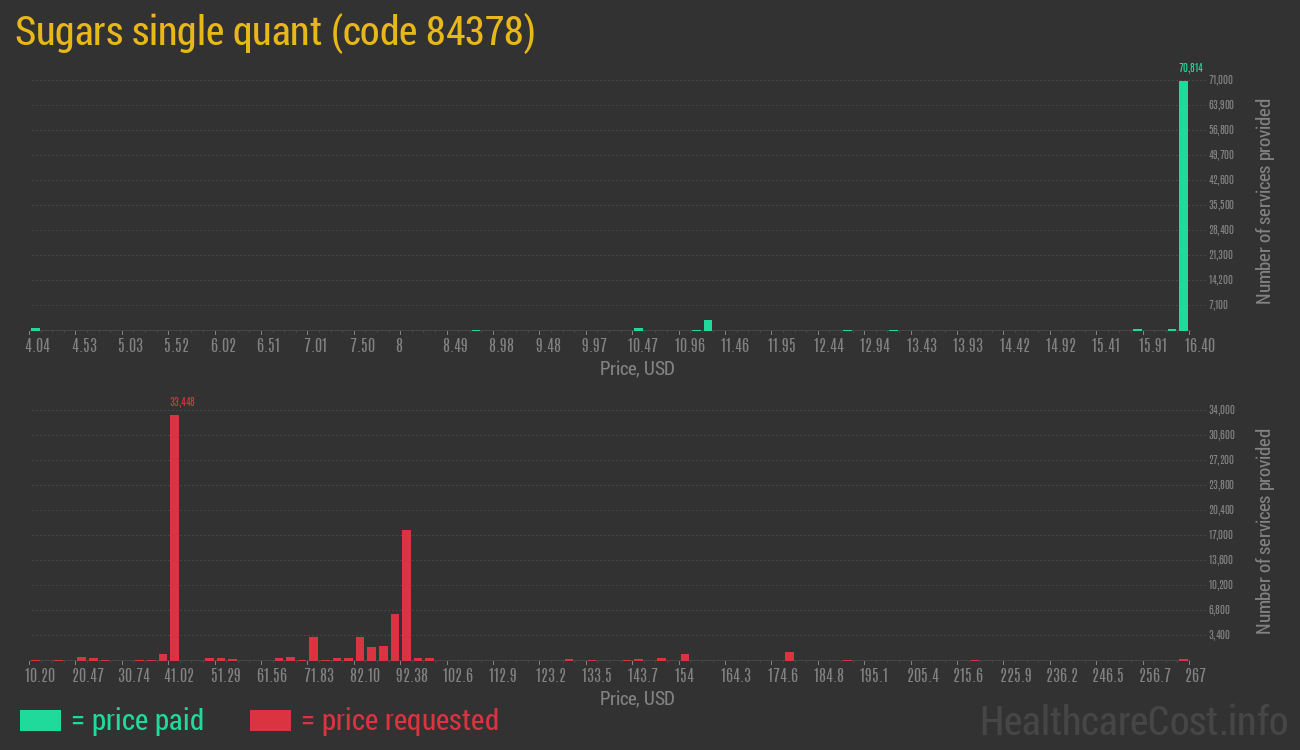Click the 'Price, USD' axis label on top chart

637,369
